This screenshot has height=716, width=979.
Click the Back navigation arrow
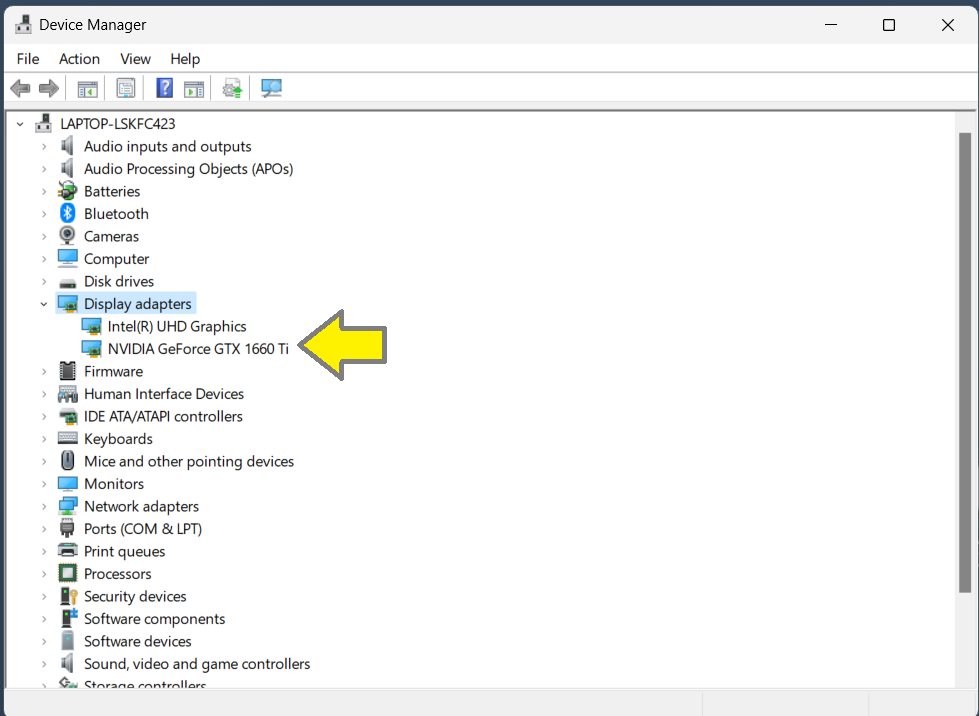pos(20,88)
